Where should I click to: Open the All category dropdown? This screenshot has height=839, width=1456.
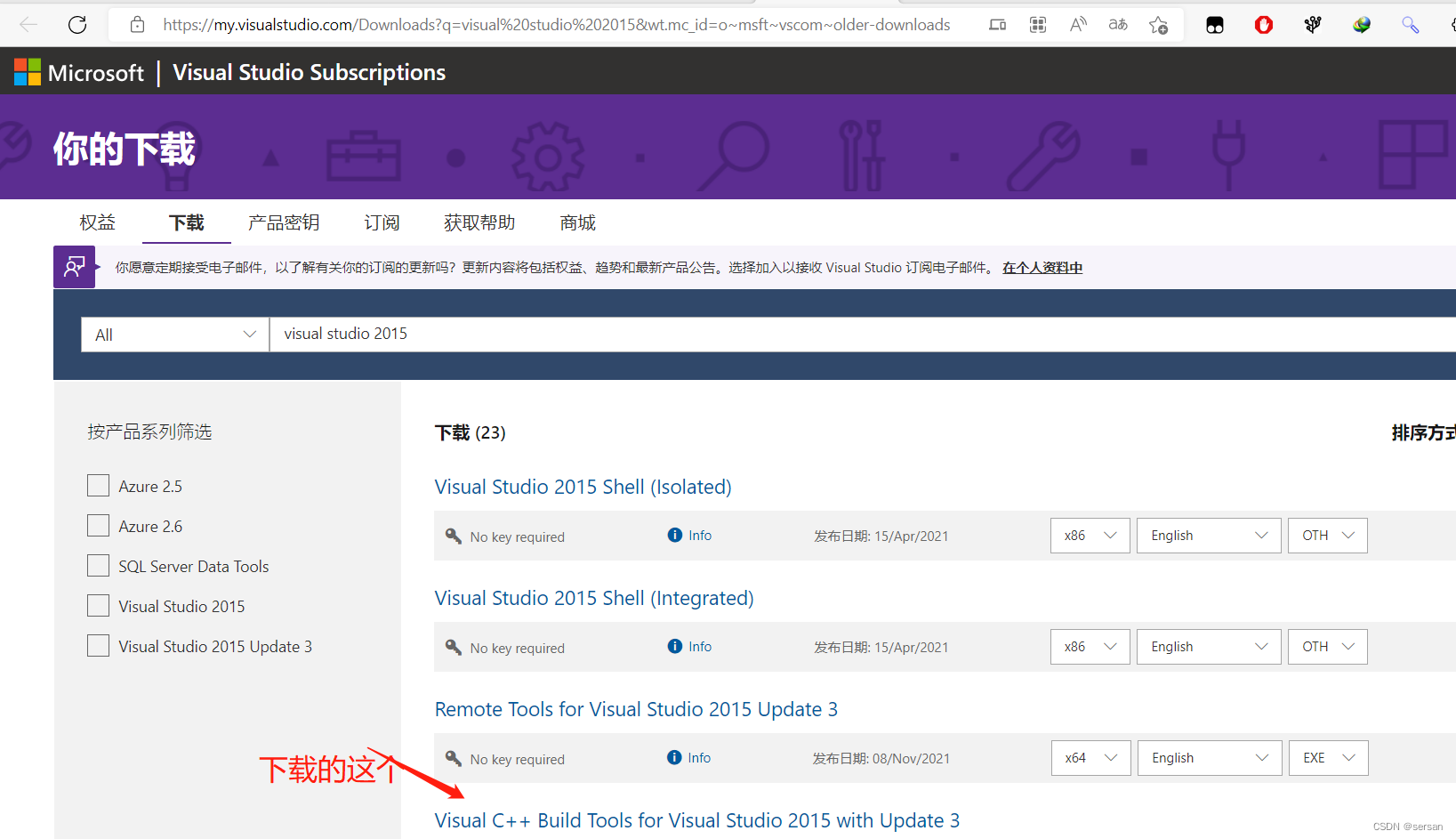click(175, 335)
